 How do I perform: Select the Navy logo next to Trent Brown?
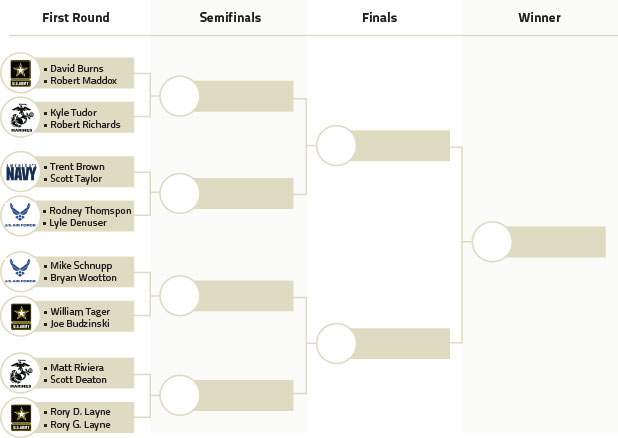coord(21,172)
